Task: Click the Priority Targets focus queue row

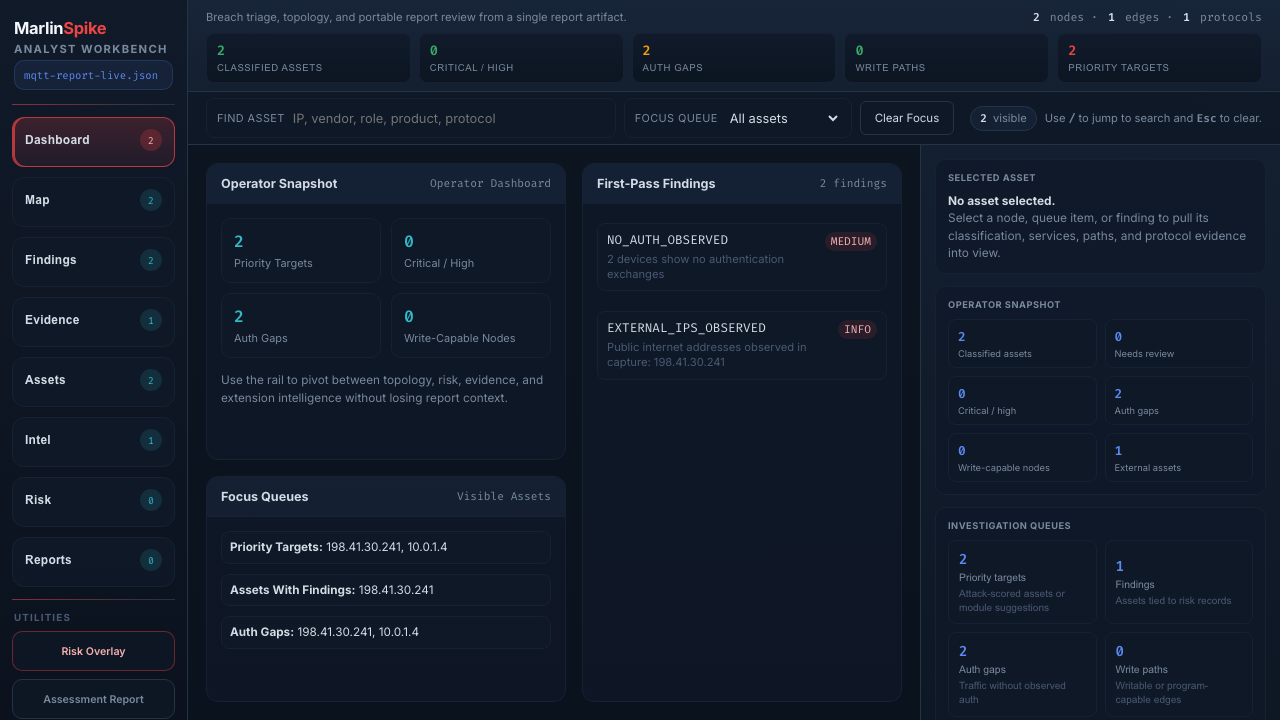Action: (x=385, y=547)
